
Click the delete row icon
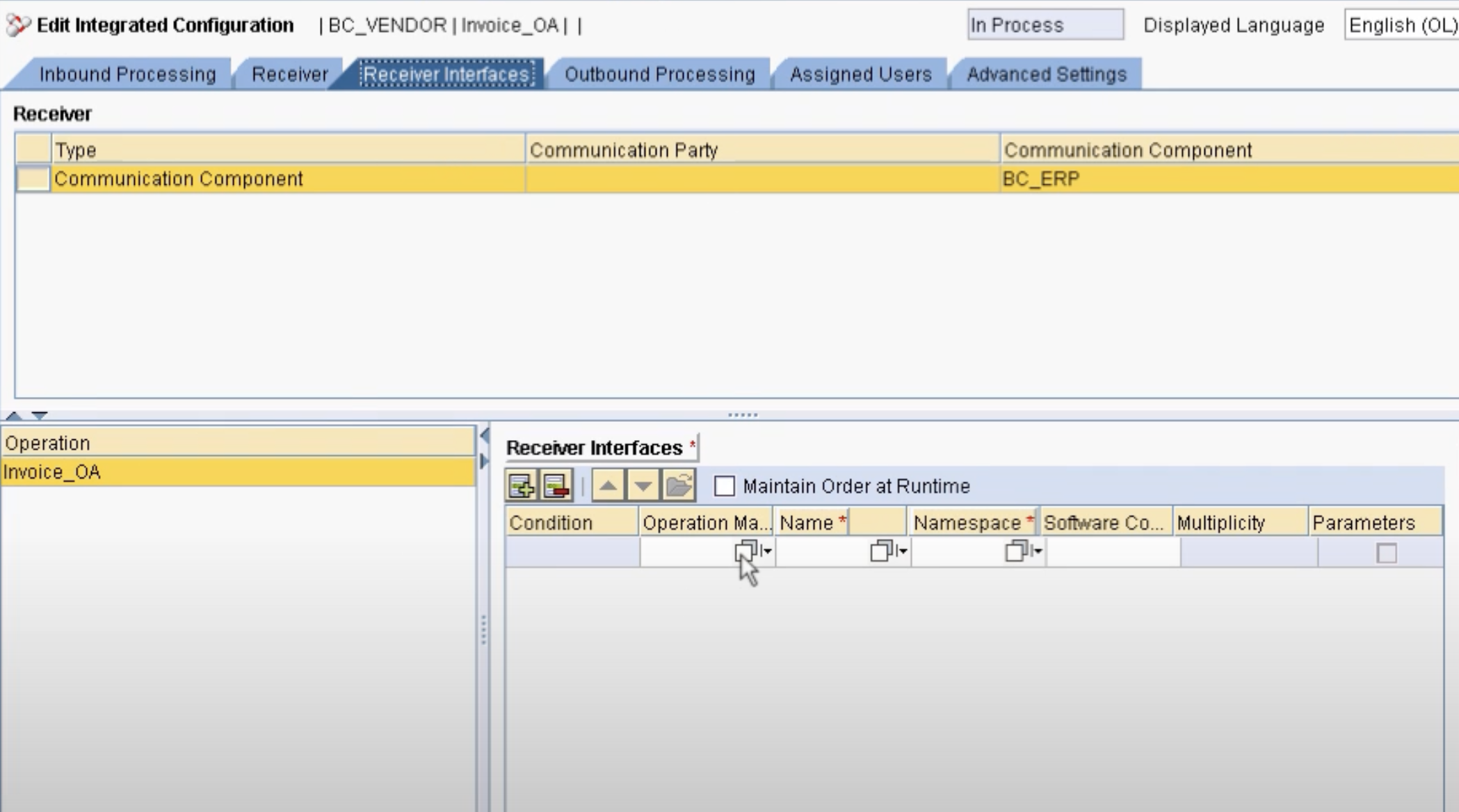[556, 486]
